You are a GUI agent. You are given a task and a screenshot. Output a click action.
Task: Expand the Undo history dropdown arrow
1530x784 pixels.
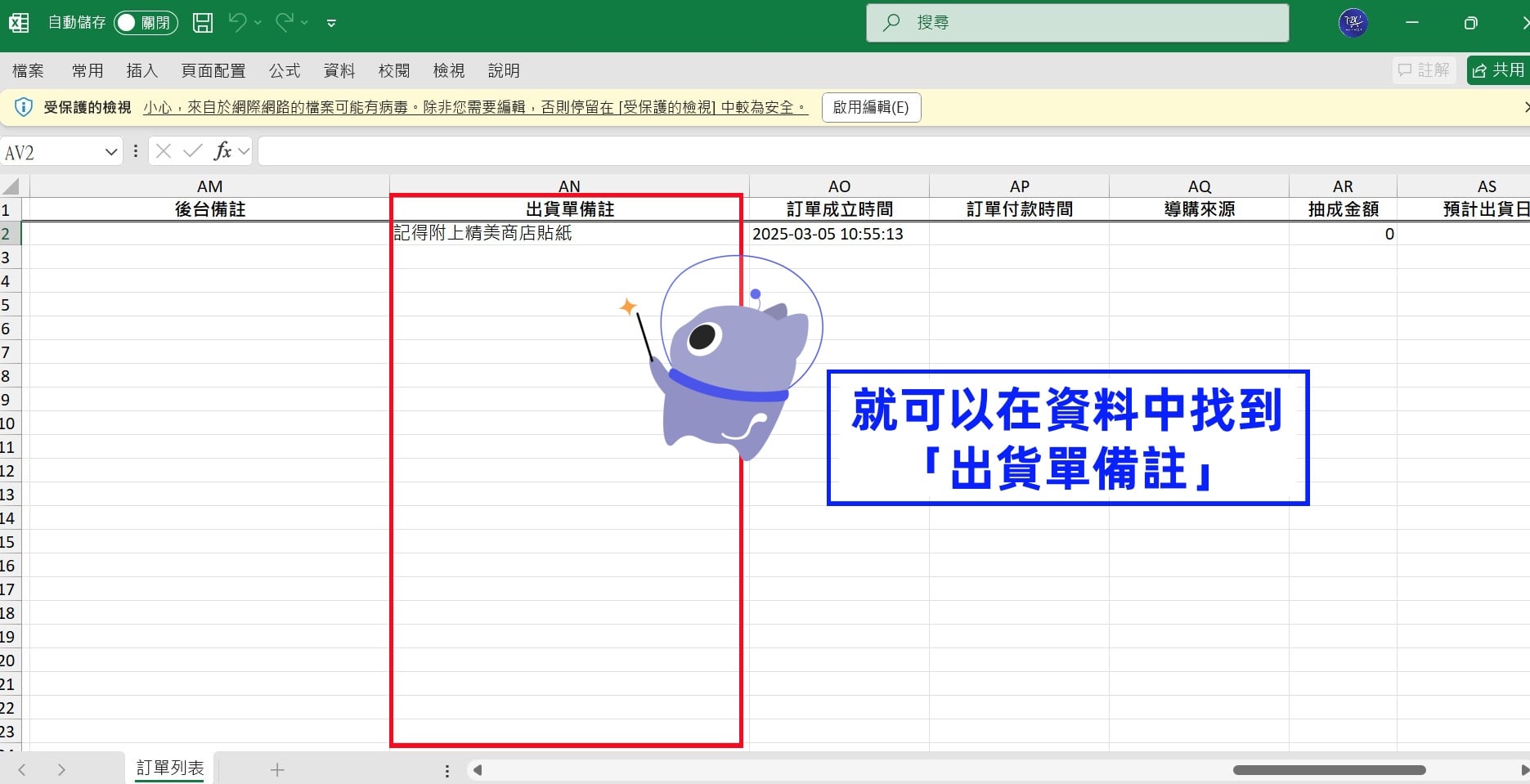[258, 23]
